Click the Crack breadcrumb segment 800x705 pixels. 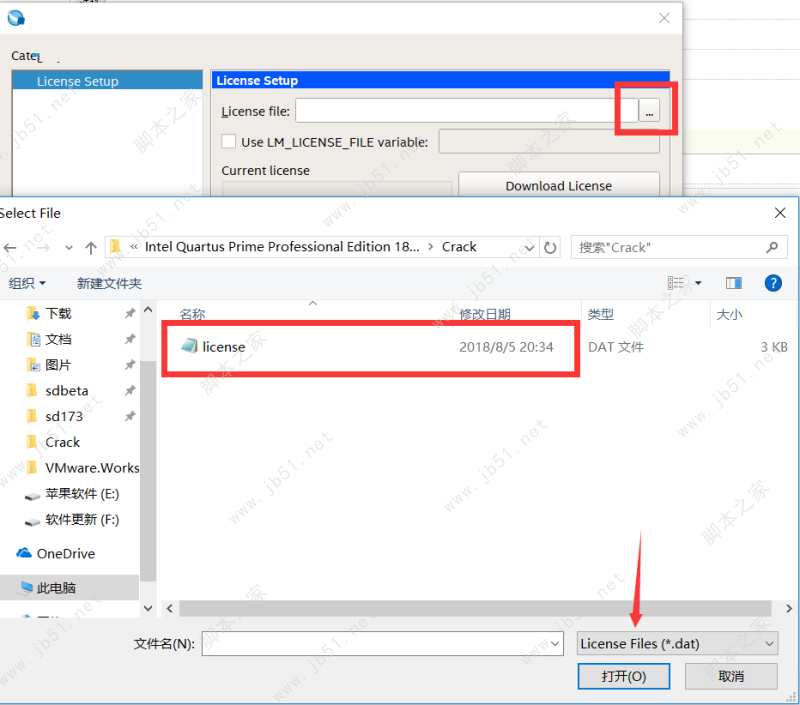tap(459, 247)
